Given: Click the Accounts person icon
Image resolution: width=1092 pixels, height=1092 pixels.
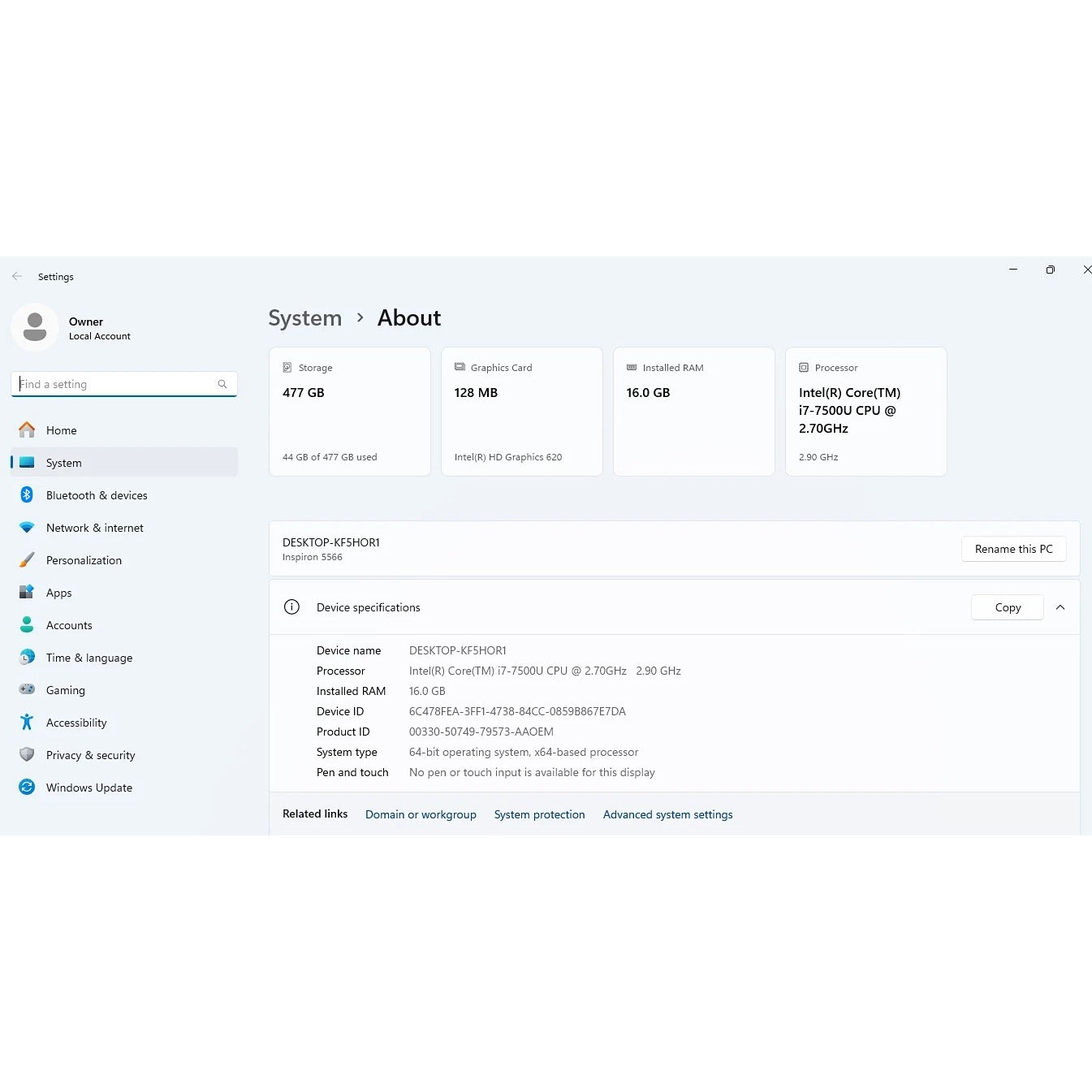Looking at the screenshot, I should click(27, 624).
